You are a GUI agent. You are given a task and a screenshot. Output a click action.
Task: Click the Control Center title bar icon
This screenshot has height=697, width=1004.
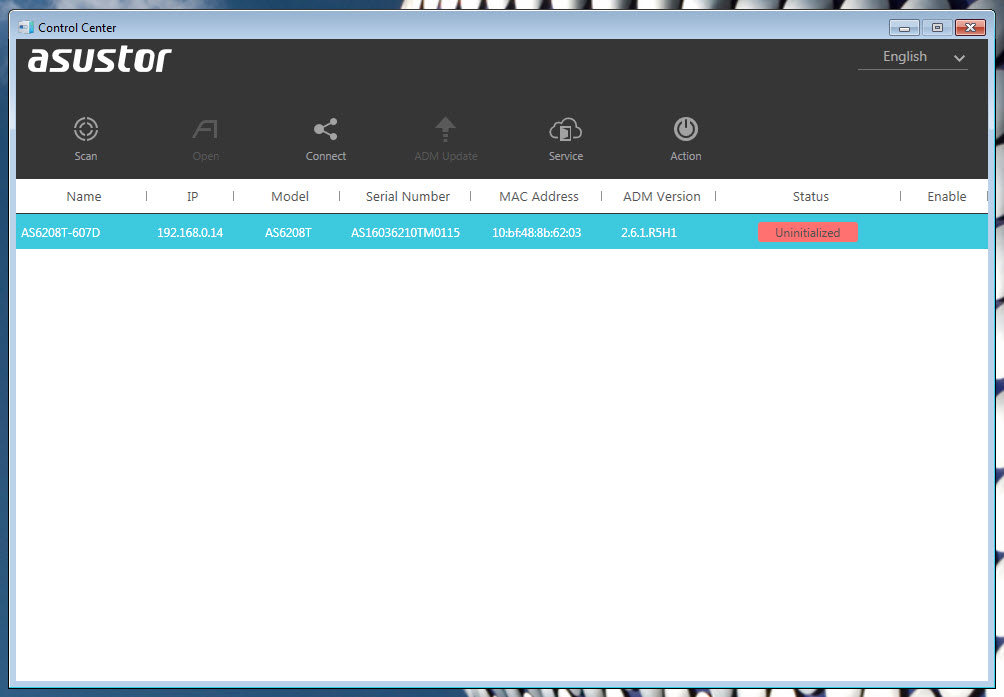click(x=26, y=28)
